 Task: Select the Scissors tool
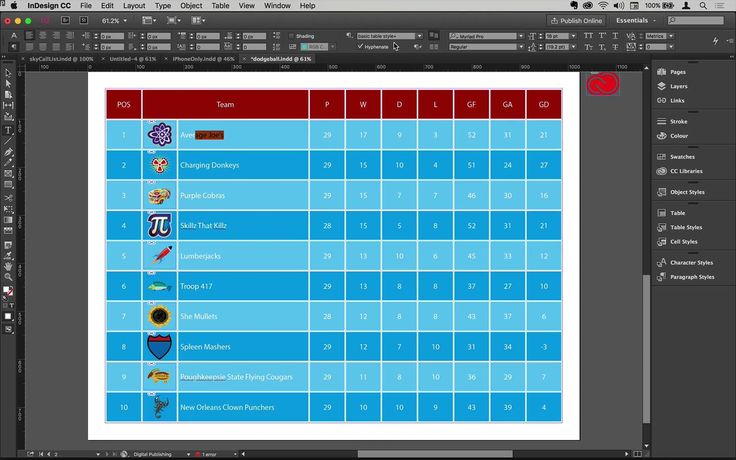coord(8,198)
